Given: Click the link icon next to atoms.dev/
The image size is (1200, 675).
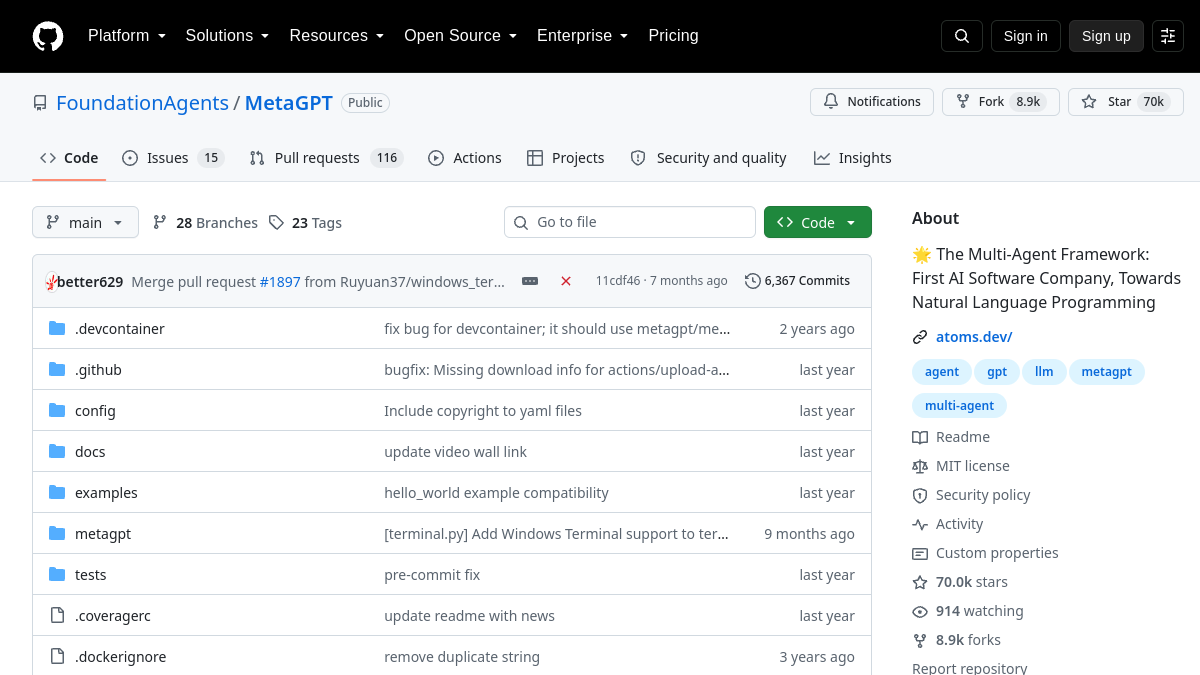Looking at the screenshot, I should [920, 337].
